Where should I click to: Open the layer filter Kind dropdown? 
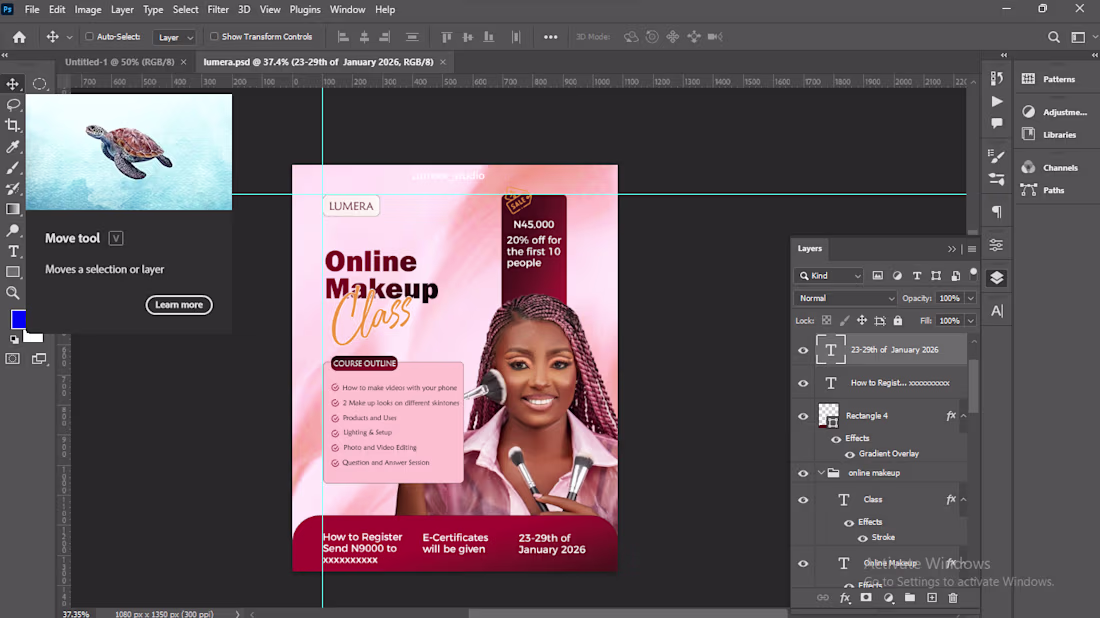pos(829,276)
